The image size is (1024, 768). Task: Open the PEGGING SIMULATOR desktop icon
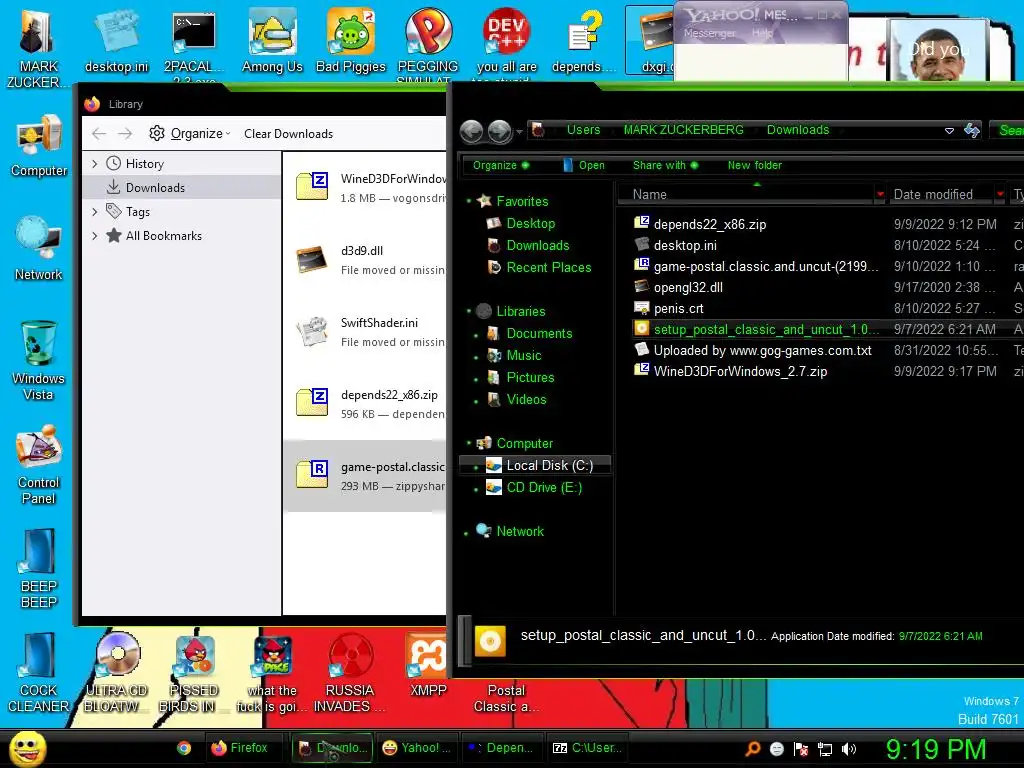tap(428, 40)
